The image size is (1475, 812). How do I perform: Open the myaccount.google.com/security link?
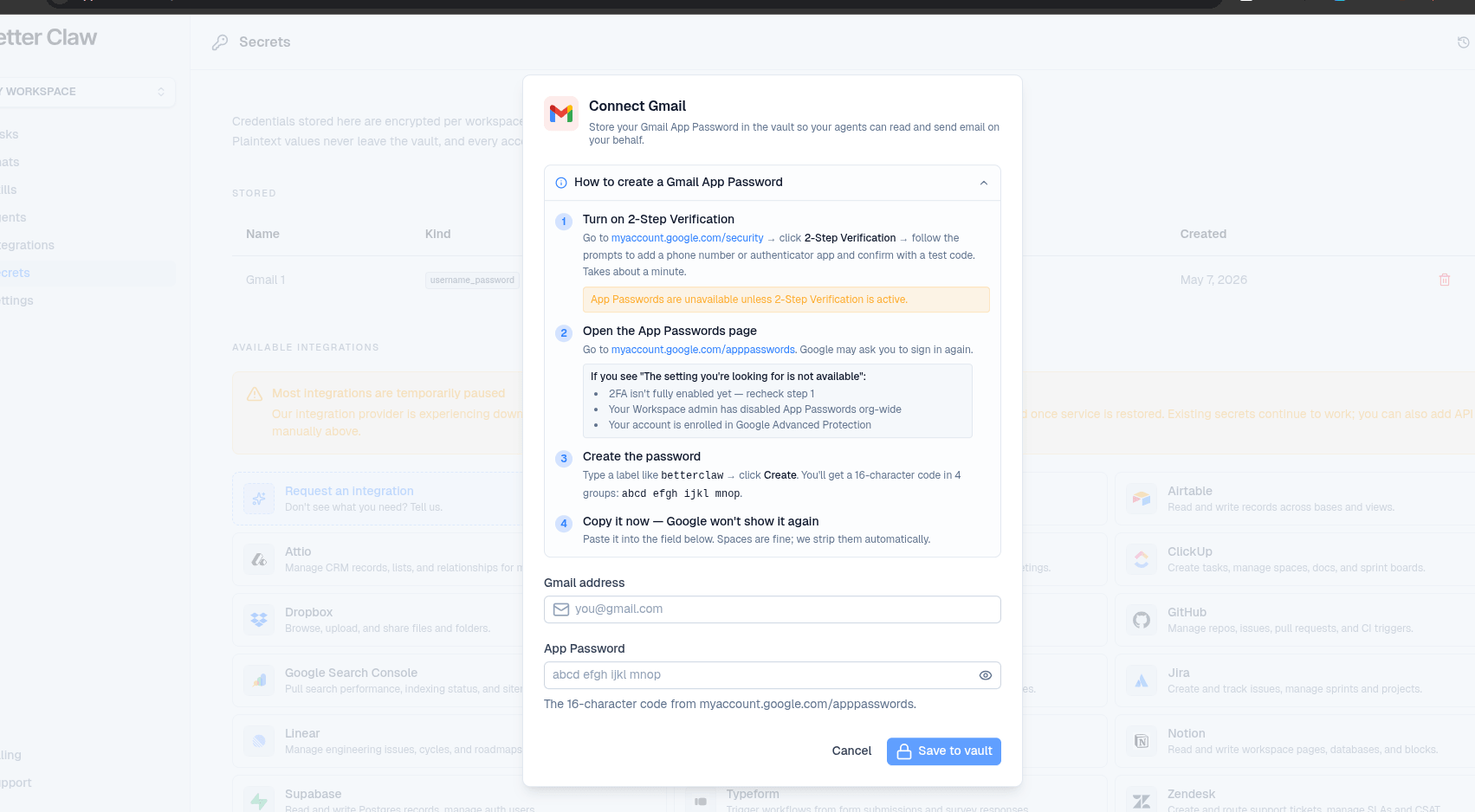pyautogui.click(x=687, y=238)
